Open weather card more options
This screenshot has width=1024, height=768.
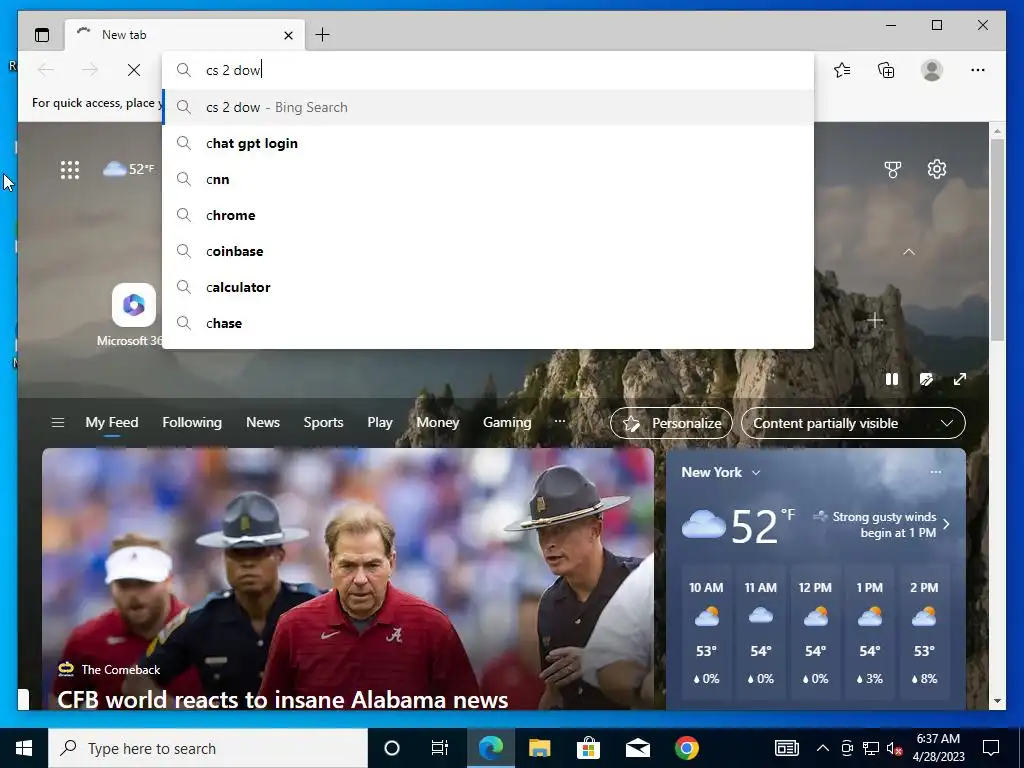(x=936, y=472)
